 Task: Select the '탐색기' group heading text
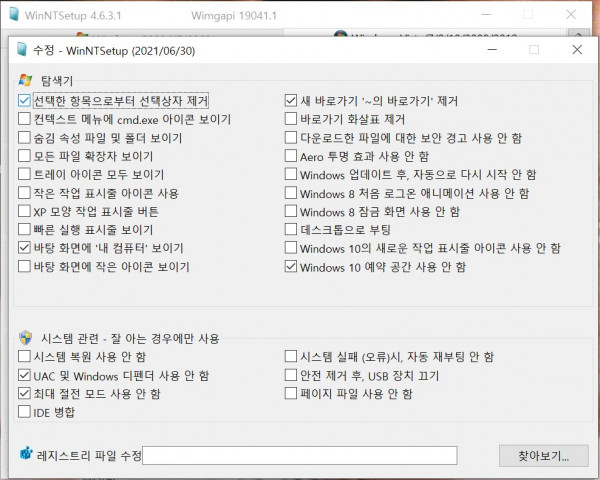tap(57, 80)
